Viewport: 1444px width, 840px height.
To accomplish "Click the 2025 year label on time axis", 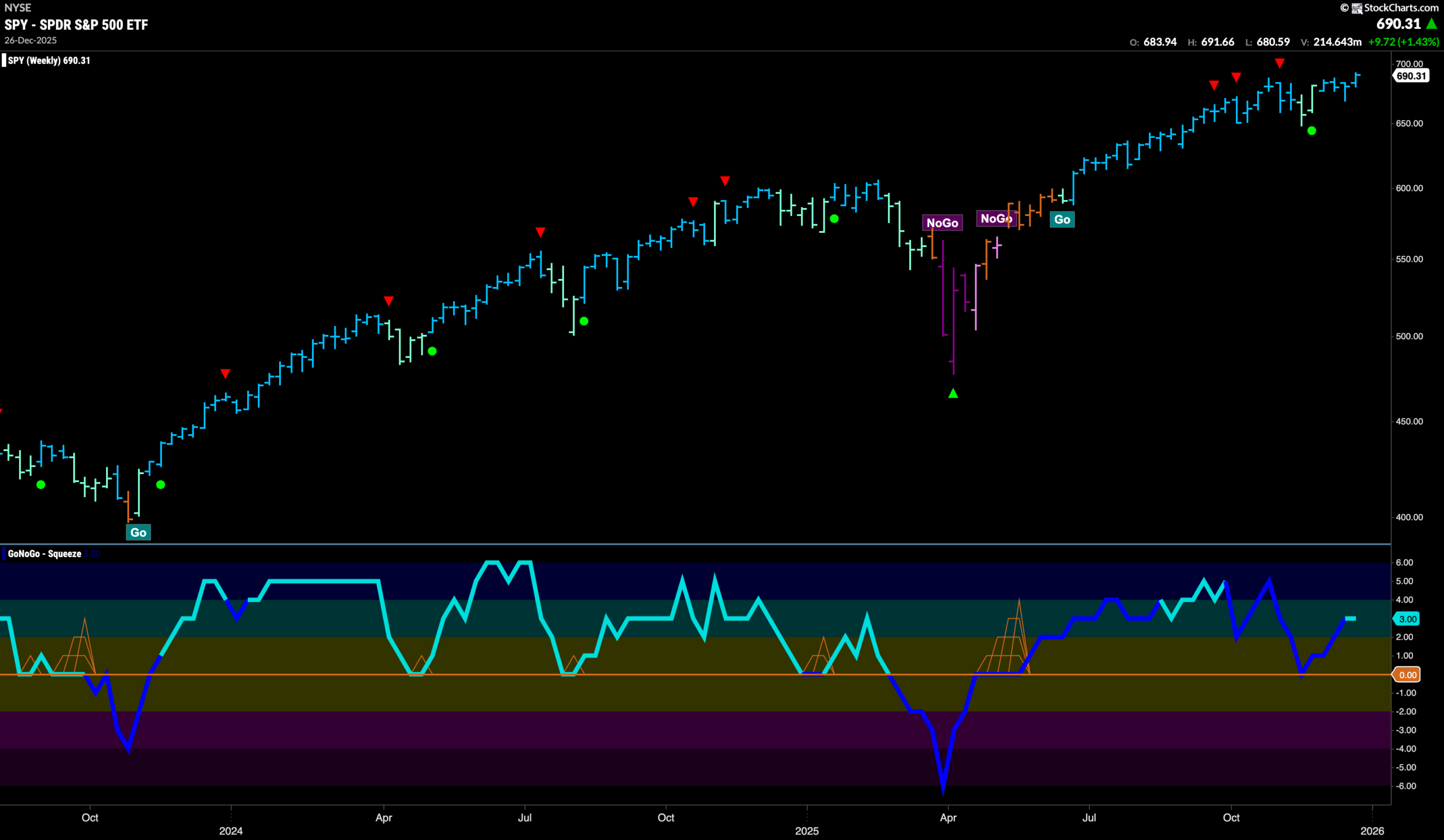I will [x=807, y=831].
